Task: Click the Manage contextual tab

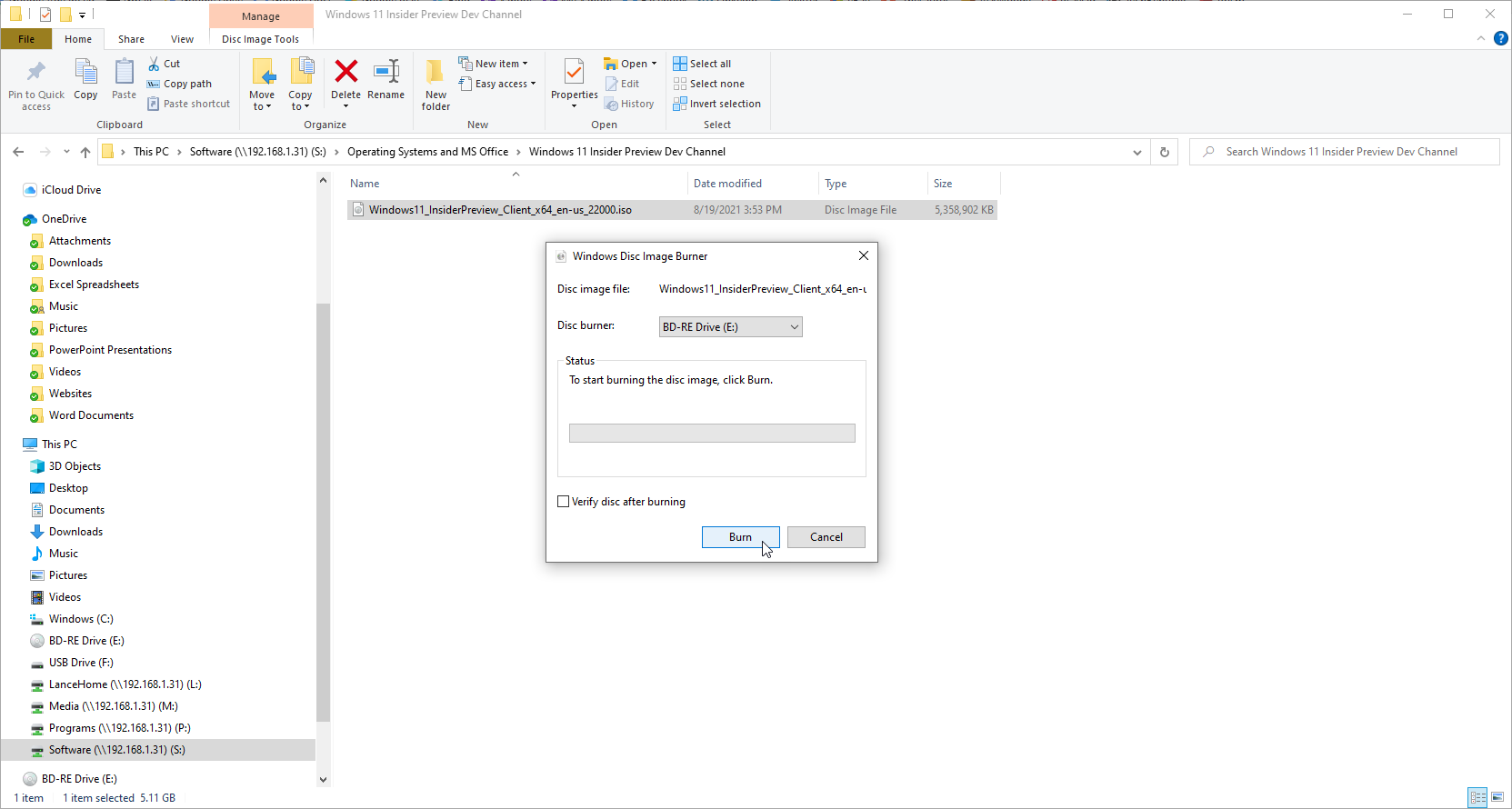Action: pos(261,16)
